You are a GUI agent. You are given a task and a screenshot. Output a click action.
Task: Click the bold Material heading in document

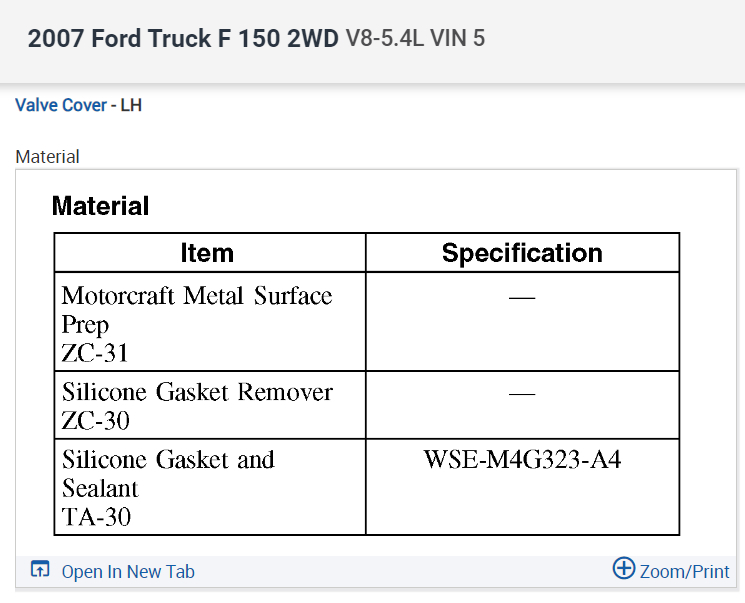coord(100,206)
